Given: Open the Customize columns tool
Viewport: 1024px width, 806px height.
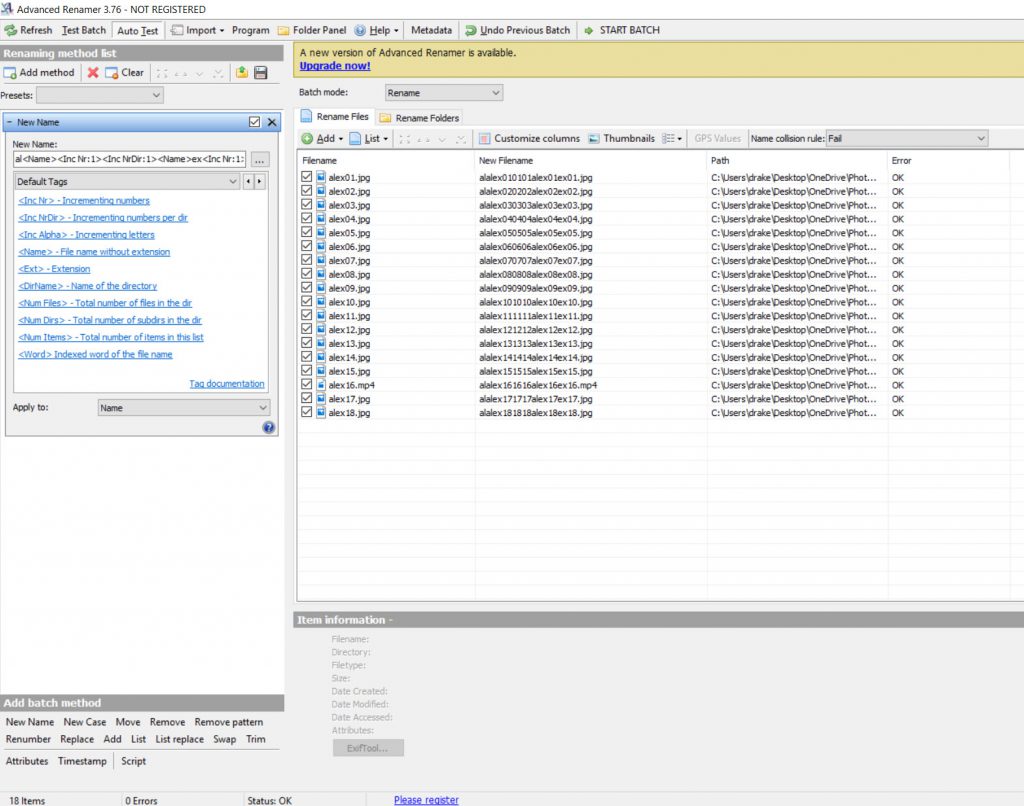Looking at the screenshot, I should tap(529, 138).
